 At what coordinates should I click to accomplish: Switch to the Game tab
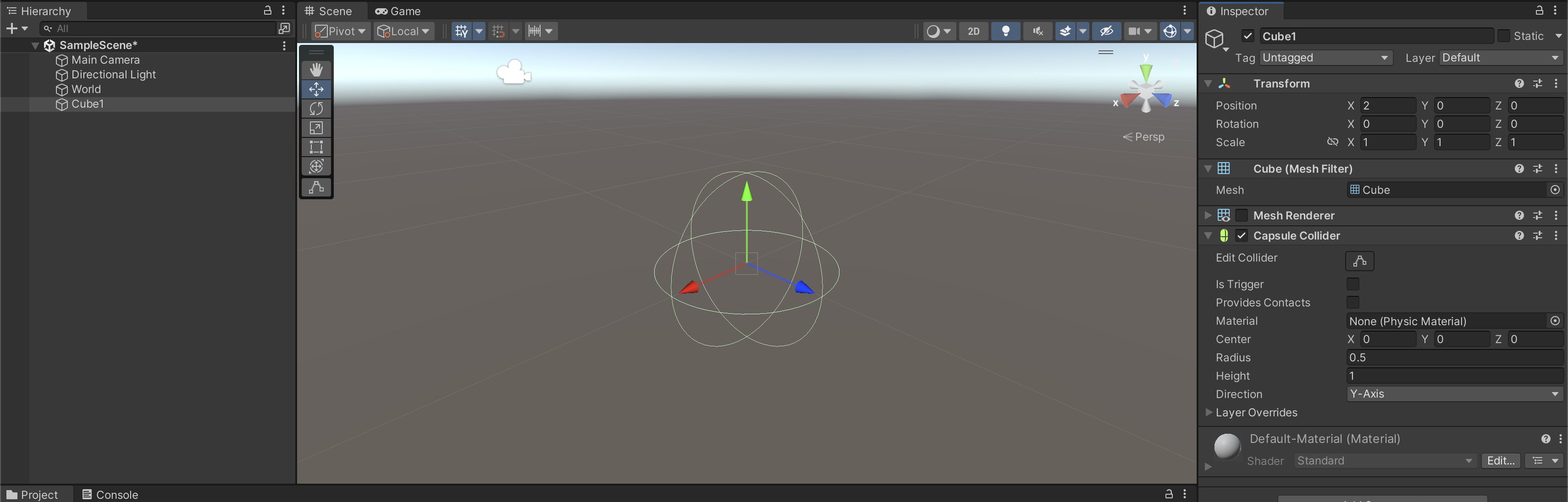pyautogui.click(x=398, y=11)
